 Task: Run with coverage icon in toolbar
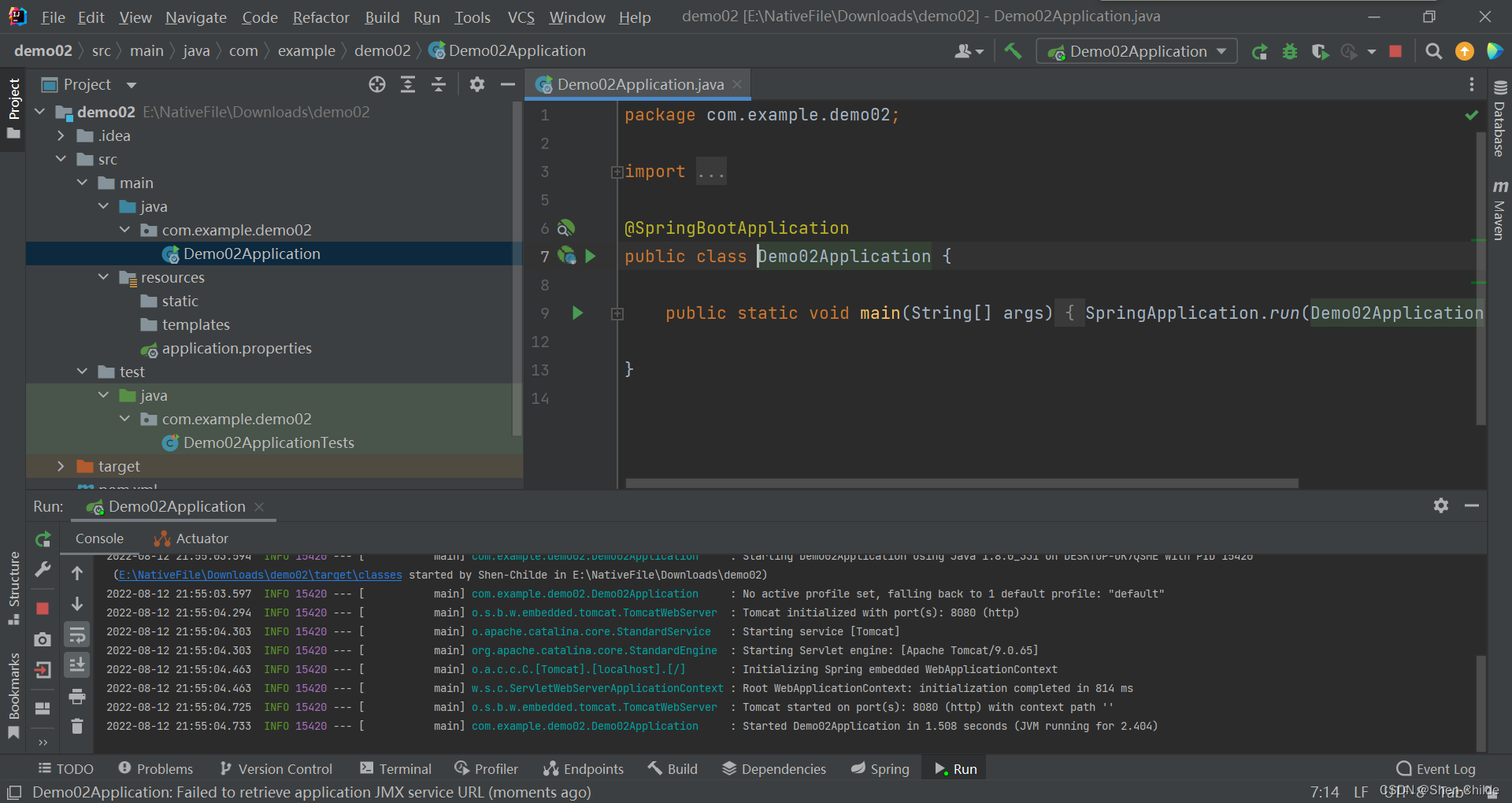point(1320,51)
